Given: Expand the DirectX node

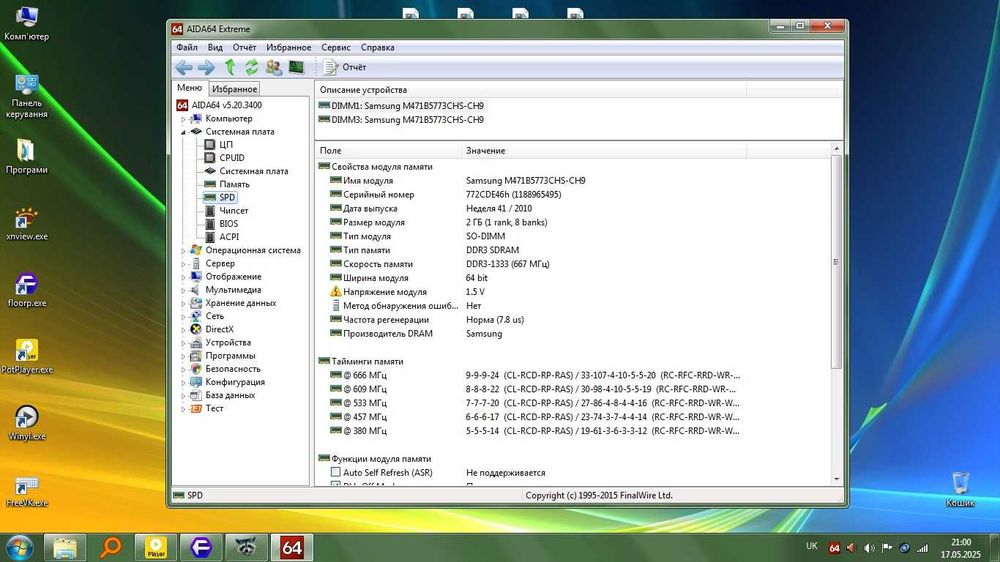Looking at the screenshot, I should (183, 330).
